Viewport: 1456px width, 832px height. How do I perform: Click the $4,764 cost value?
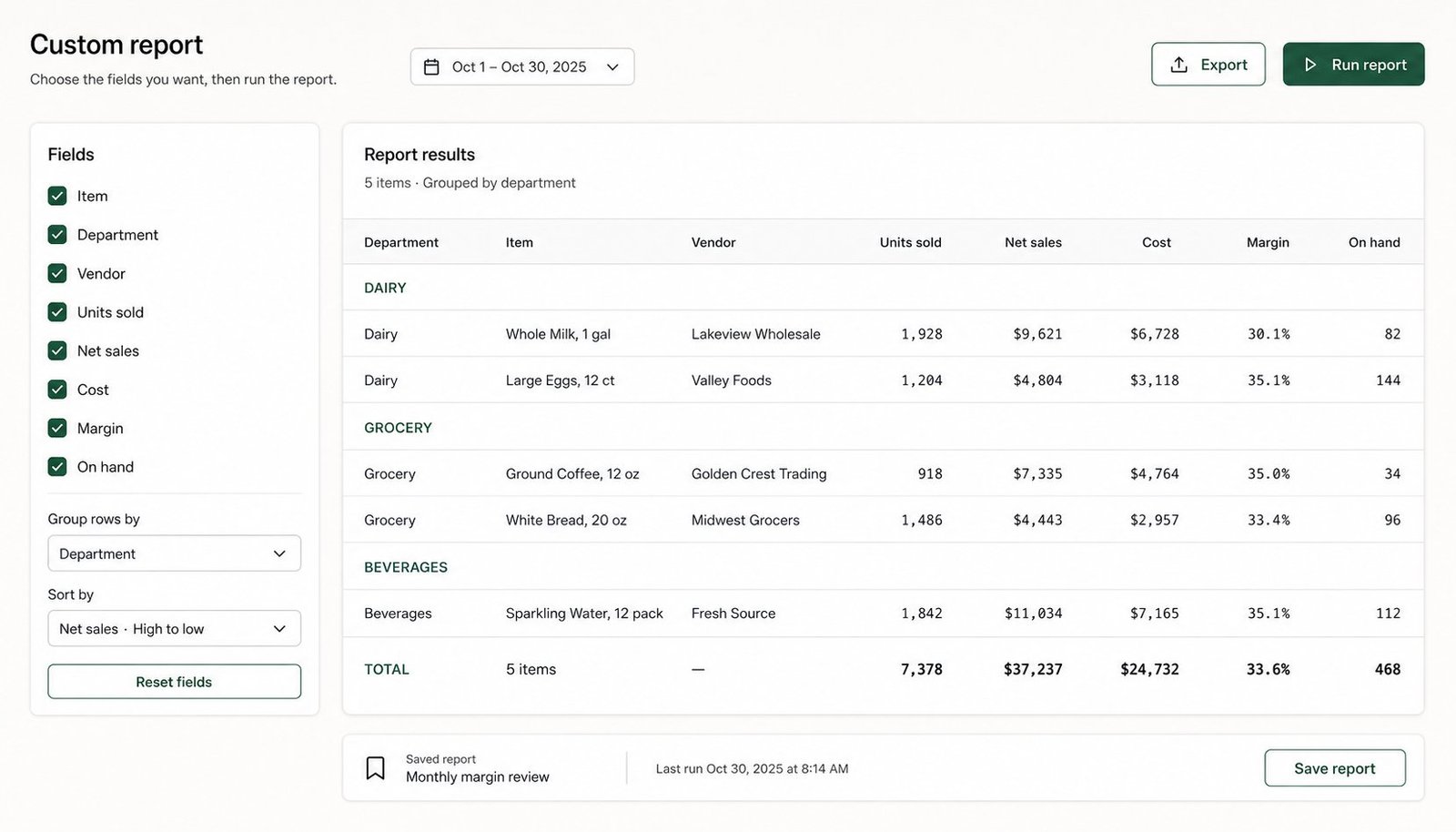coord(1154,474)
